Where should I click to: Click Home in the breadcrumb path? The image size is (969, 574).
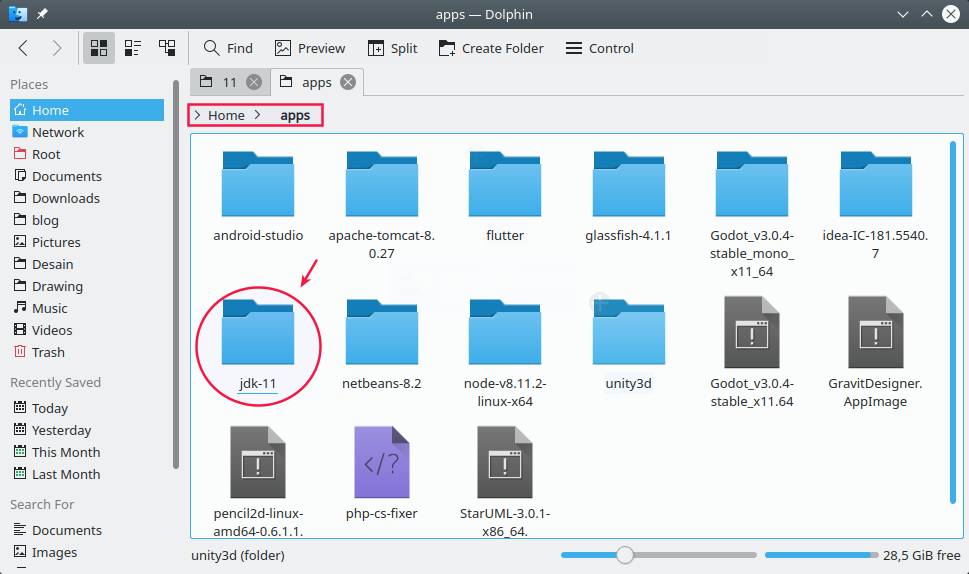(226, 115)
